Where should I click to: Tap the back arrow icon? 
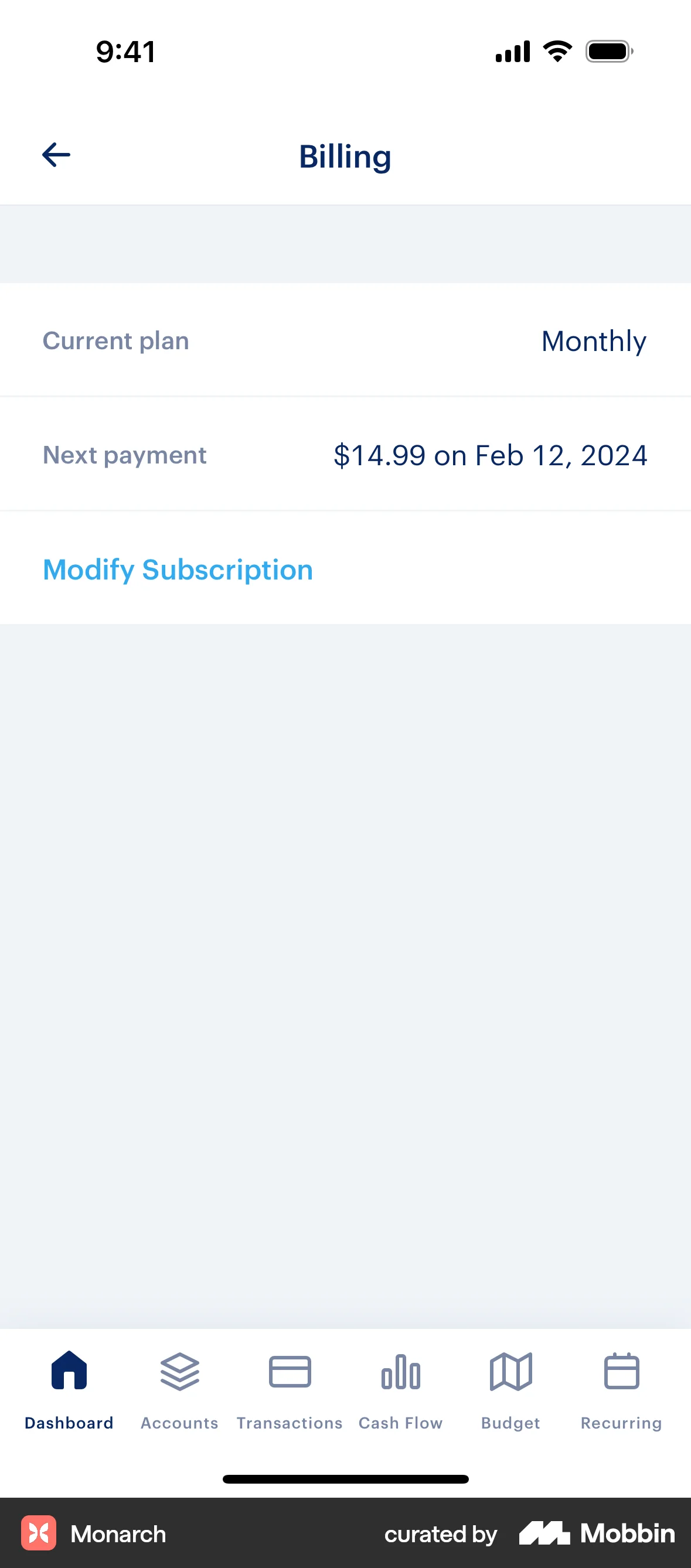[56, 155]
